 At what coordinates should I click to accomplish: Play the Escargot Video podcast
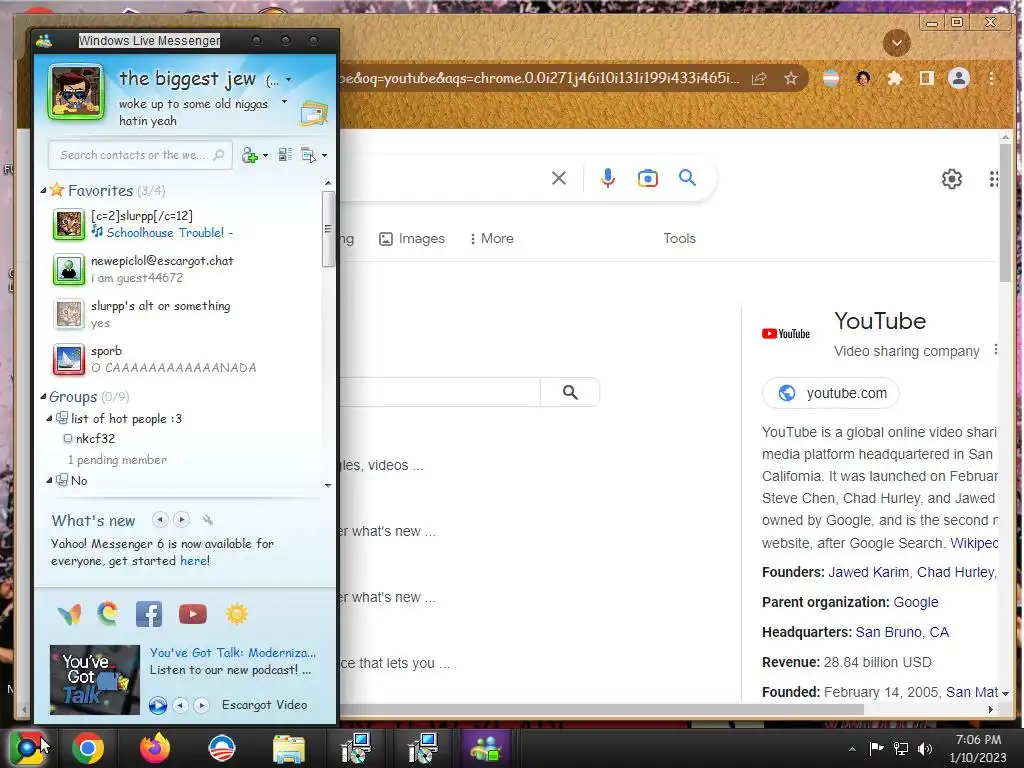point(157,705)
